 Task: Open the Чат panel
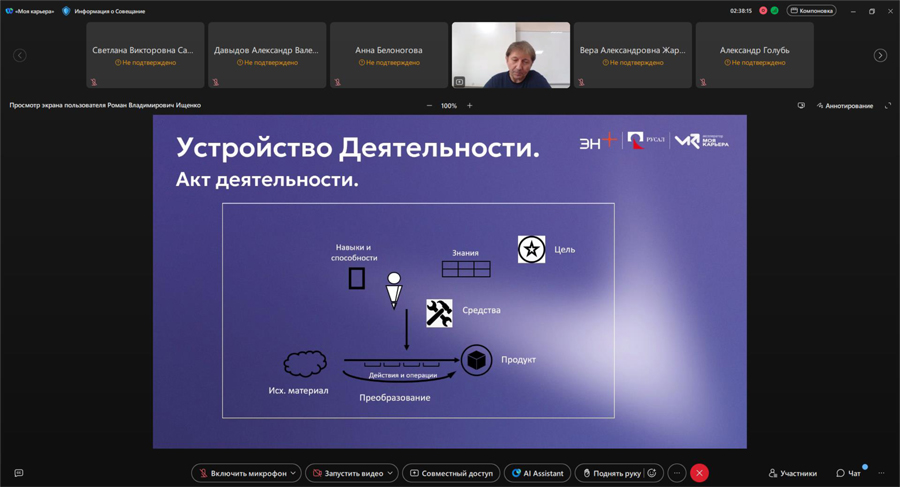pos(849,473)
